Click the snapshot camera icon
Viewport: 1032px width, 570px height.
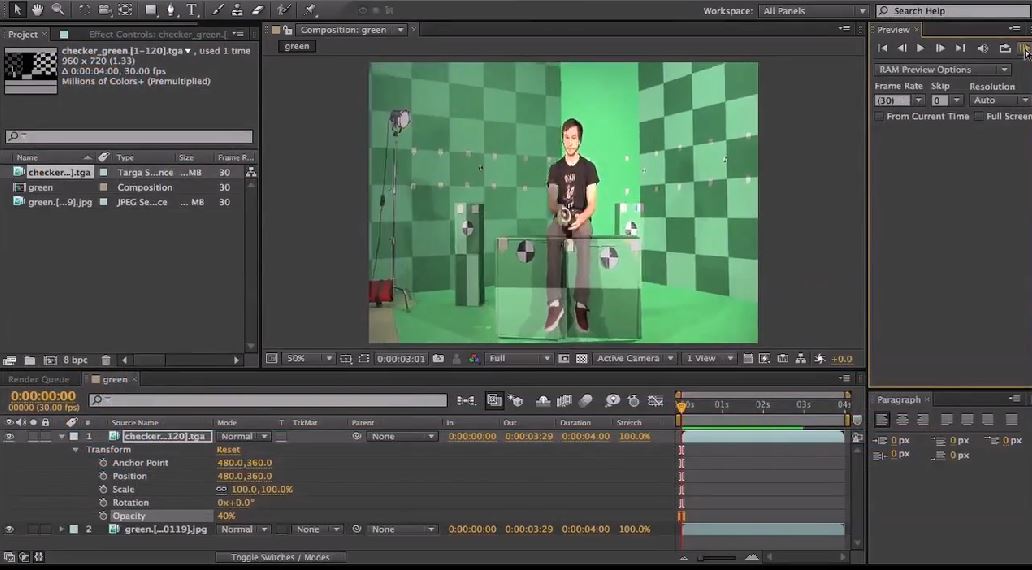point(438,359)
